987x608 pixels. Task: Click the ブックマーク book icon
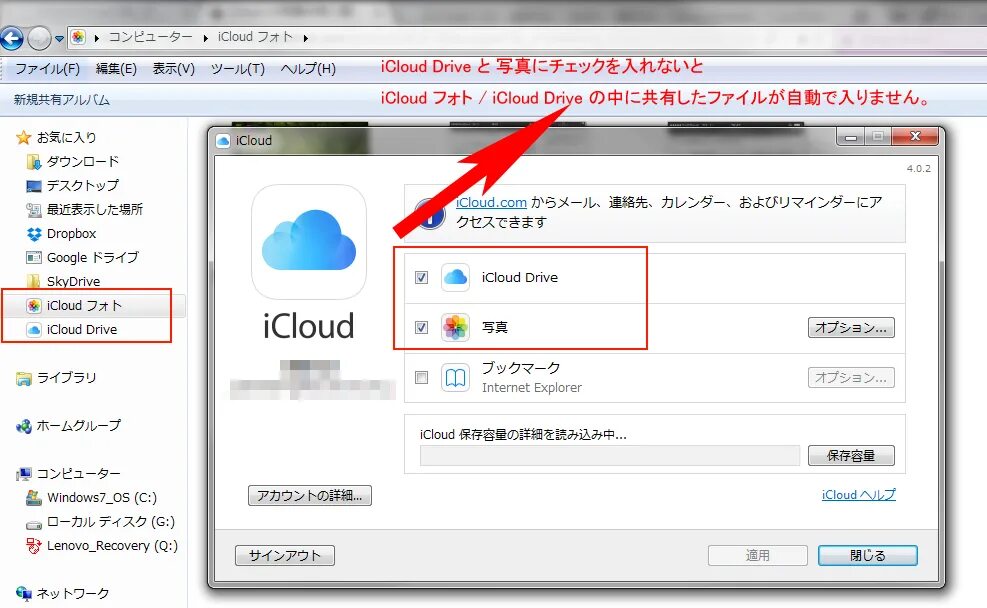point(455,378)
